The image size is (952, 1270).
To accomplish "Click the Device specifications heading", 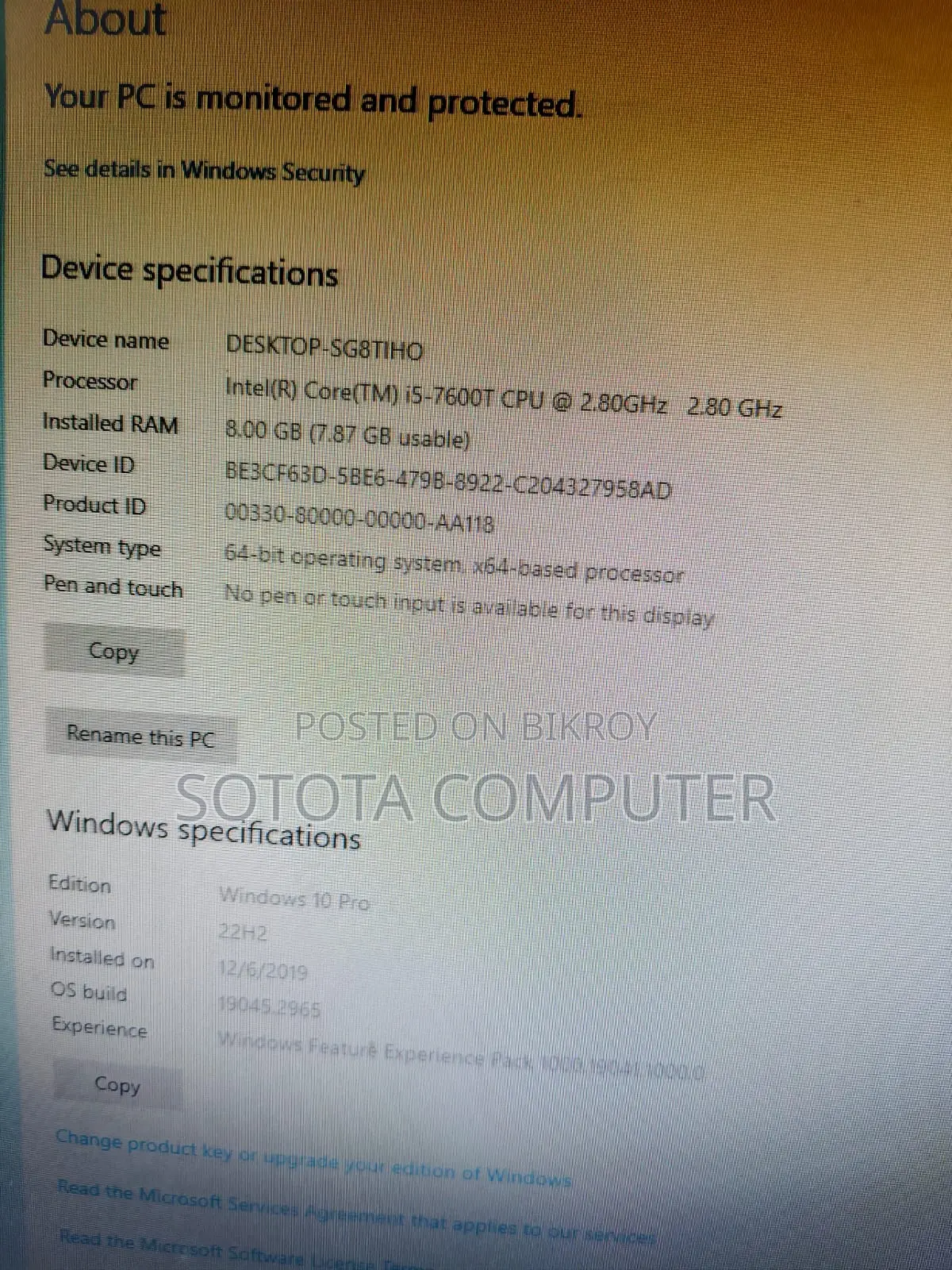I will (190, 271).
